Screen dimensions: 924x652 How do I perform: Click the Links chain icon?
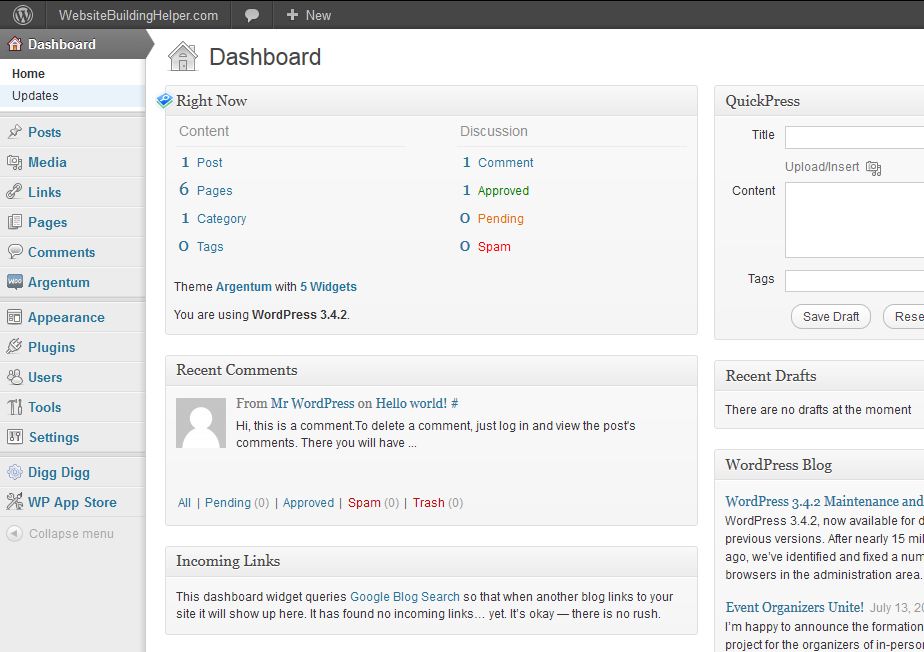tap(15, 192)
